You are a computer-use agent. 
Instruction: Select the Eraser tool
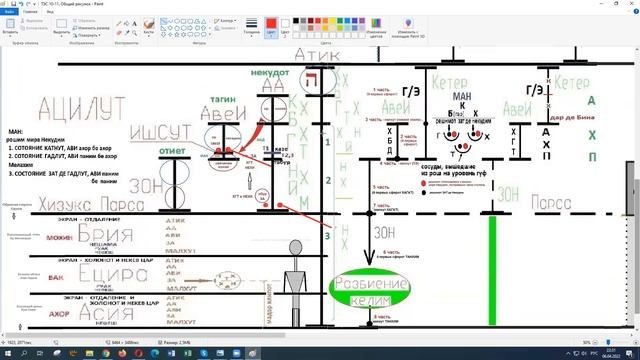tap(119, 33)
